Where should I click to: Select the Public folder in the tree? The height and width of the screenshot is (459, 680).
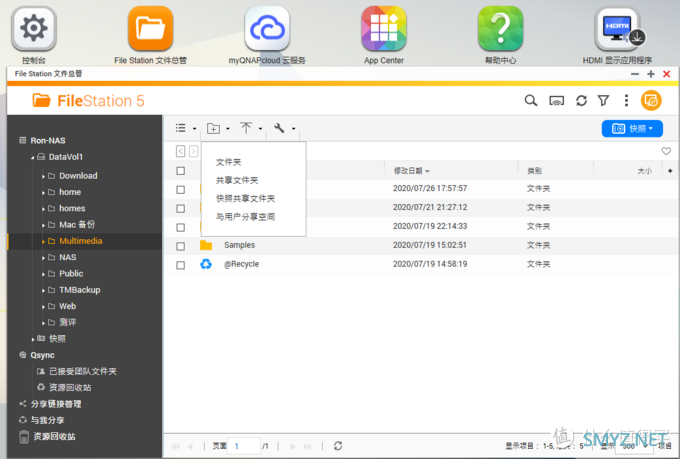point(71,273)
